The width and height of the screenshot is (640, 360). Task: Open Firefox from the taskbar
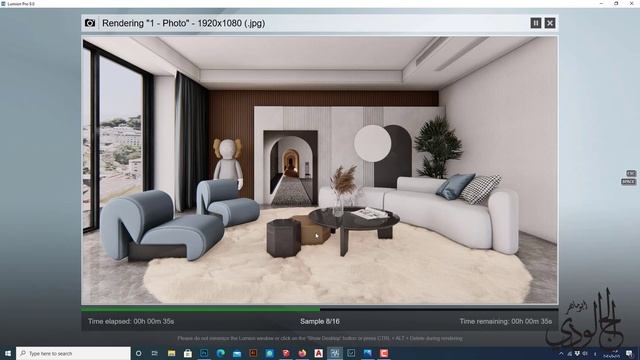pyautogui.click(x=302, y=353)
